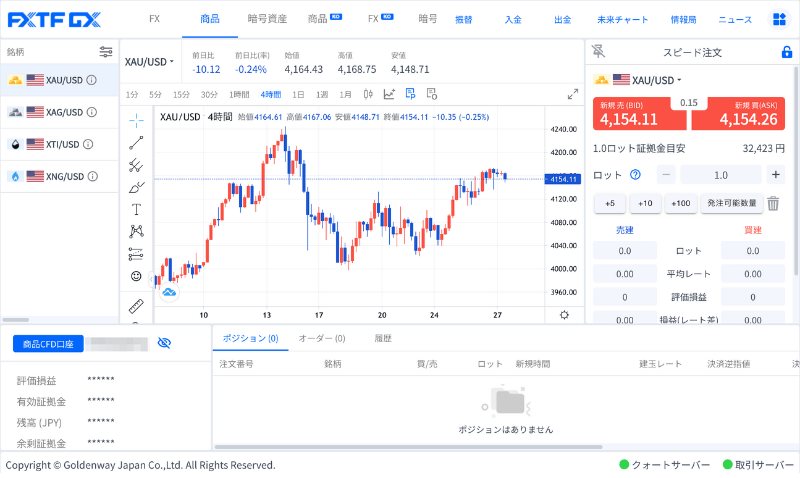Open the XAU/USD chart symbol dropdown
800x478 pixels.
pyautogui.click(x=149, y=62)
